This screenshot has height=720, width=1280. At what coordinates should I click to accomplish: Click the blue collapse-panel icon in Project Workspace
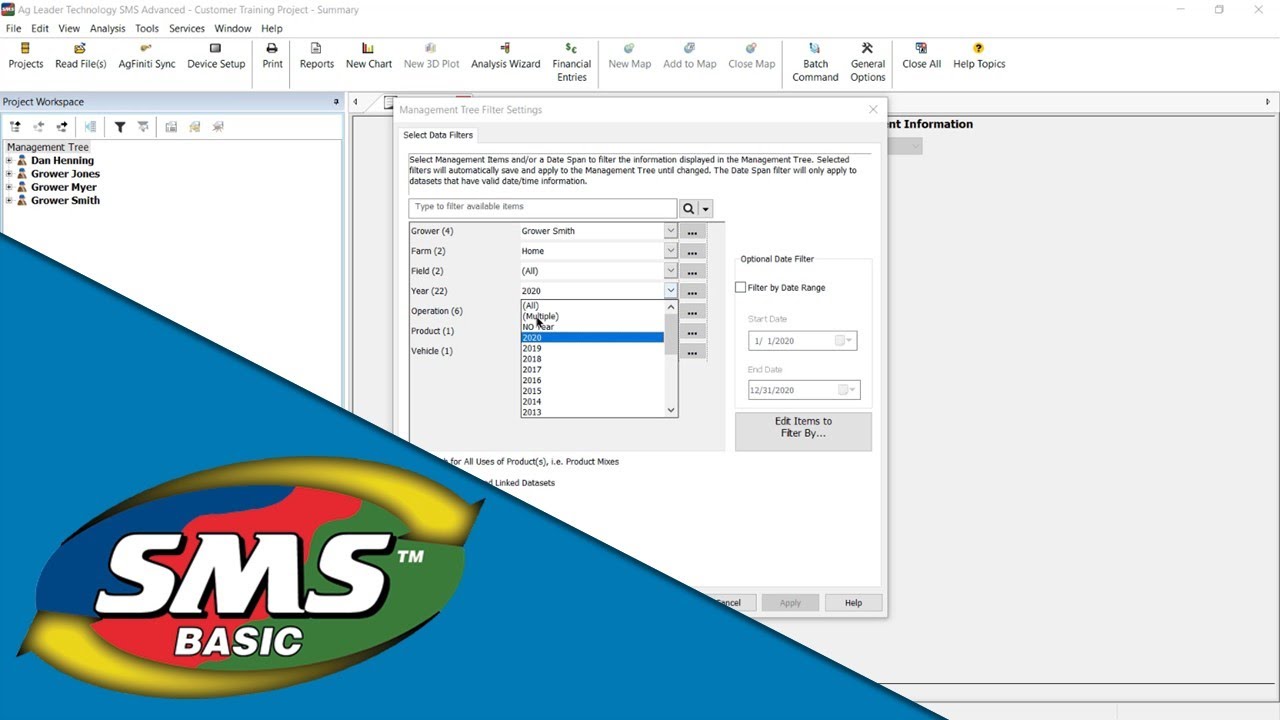point(90,127)
